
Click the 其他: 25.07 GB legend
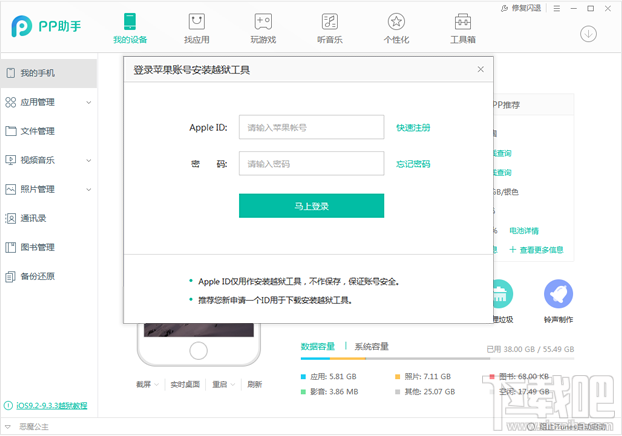pyautogui.click(x=425, y=392)
